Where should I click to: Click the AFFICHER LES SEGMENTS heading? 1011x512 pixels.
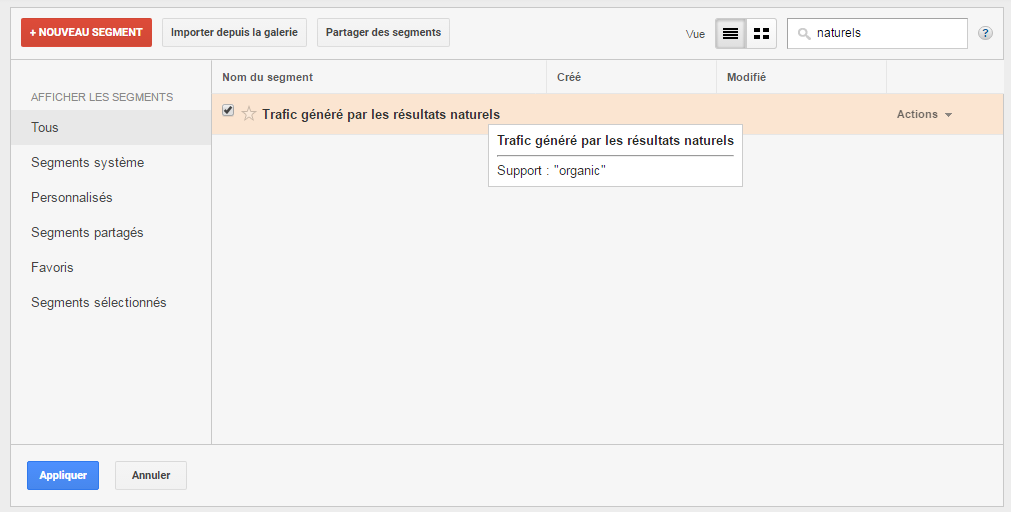[102, 97]
